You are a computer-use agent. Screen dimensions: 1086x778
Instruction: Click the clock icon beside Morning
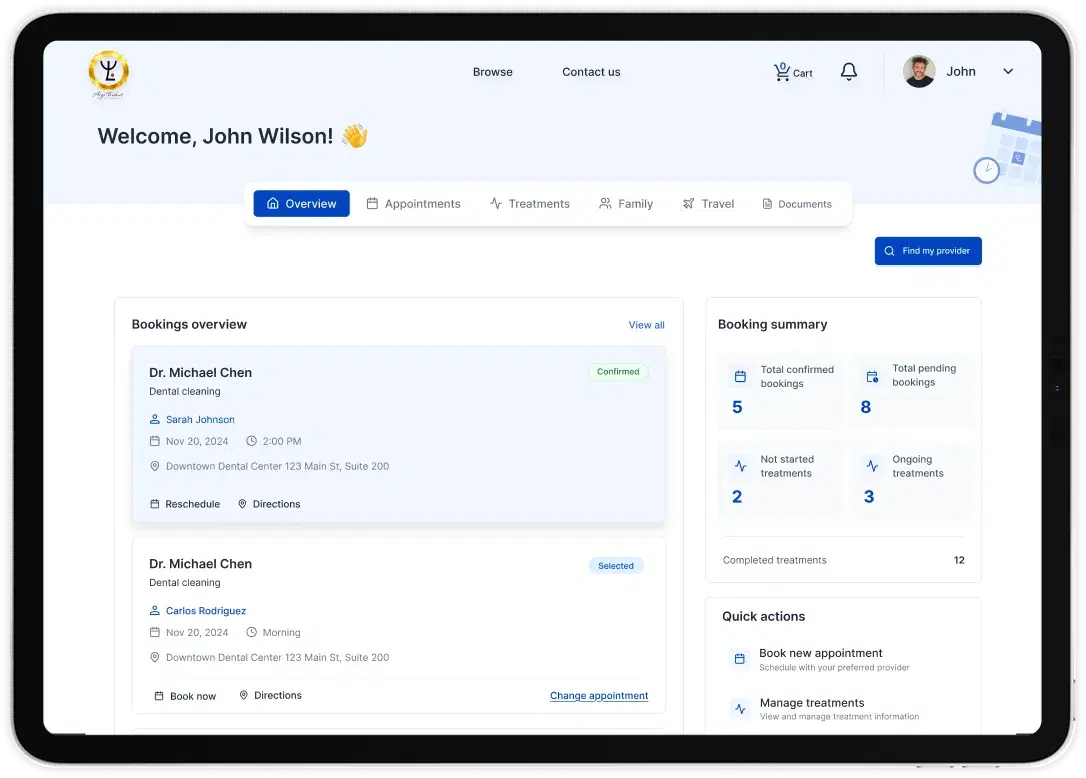tap(251, 632)
